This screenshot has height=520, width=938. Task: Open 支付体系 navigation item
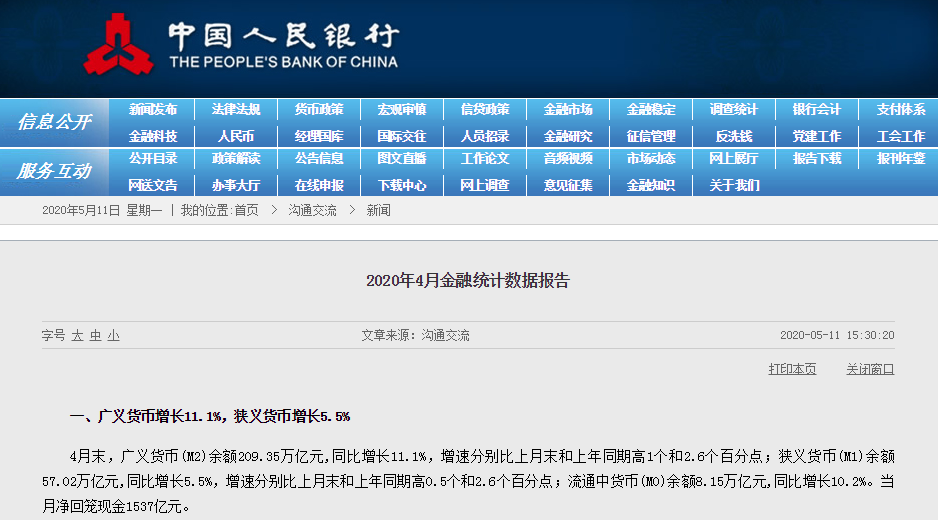[x=901, y=110]
